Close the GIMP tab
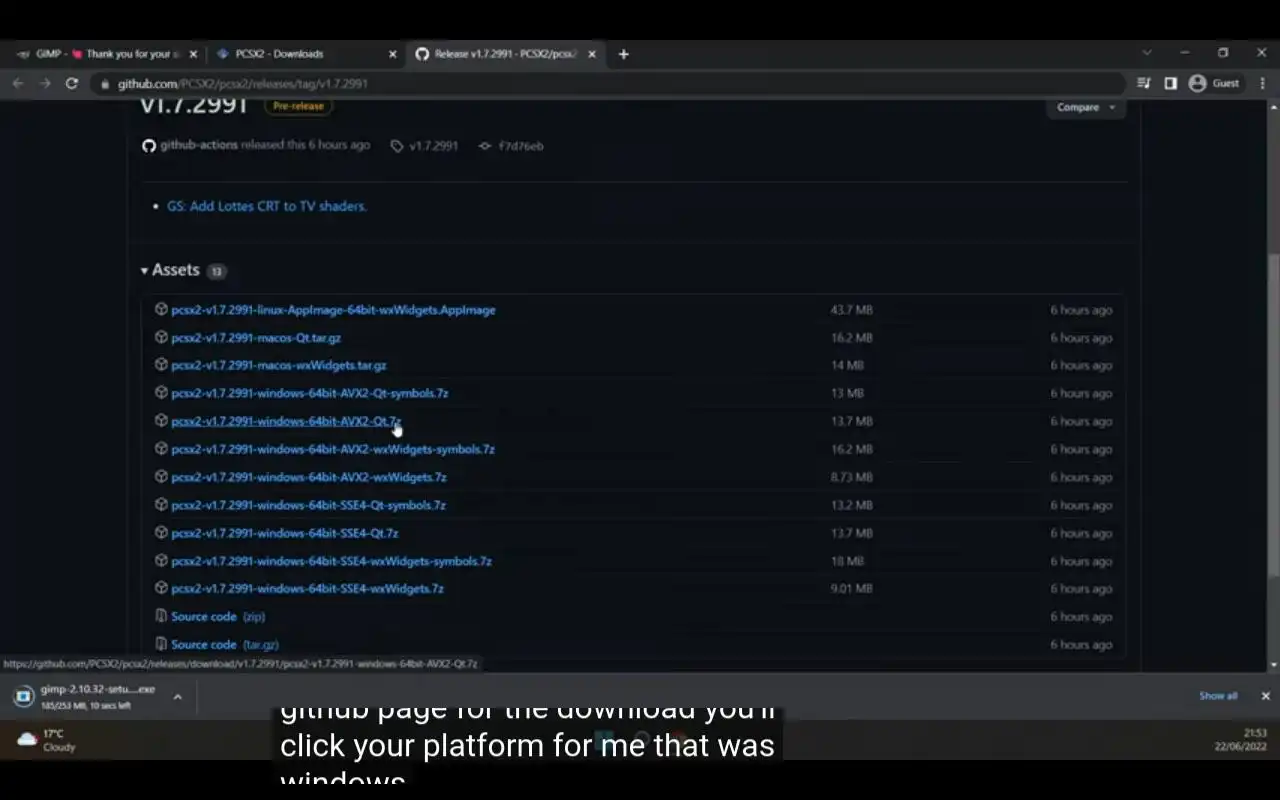Screen dimensions: 1280x800 pyautogui.click(x=193, y=54)
